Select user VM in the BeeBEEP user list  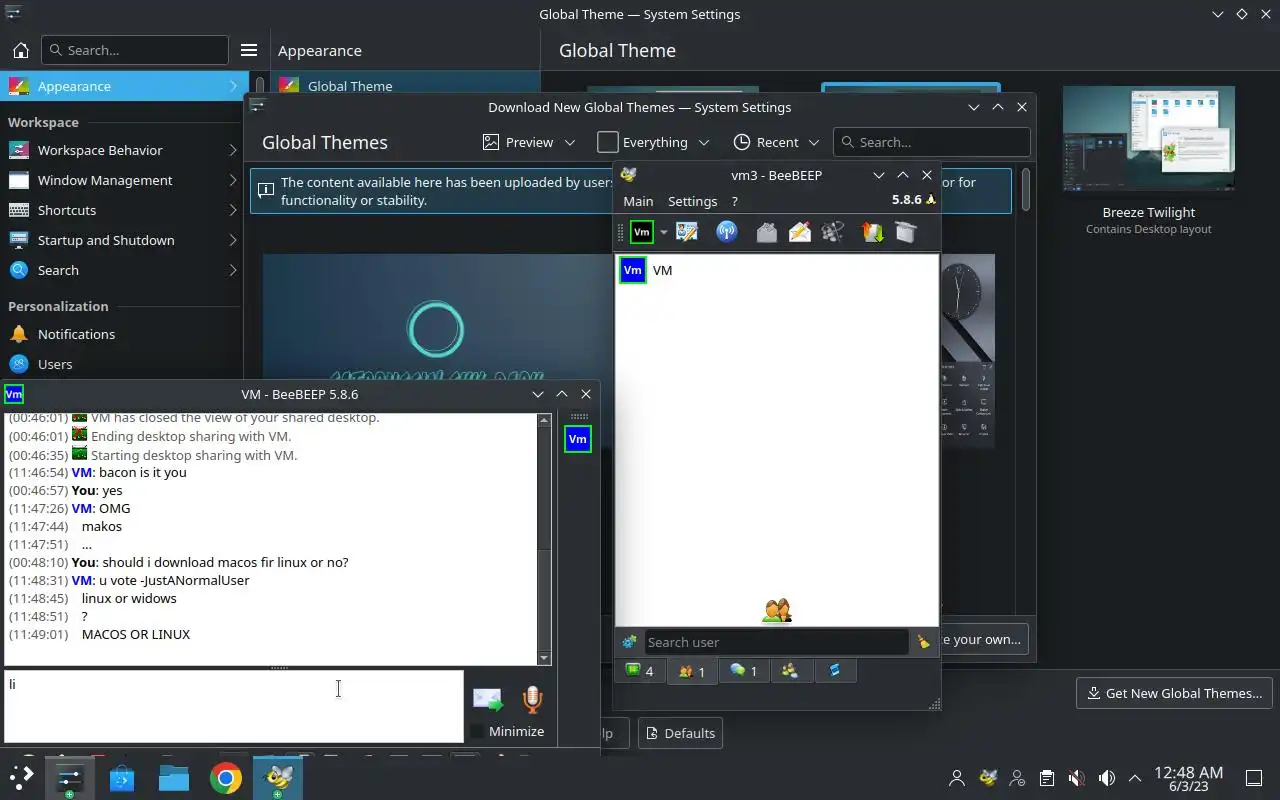point(777,270)
